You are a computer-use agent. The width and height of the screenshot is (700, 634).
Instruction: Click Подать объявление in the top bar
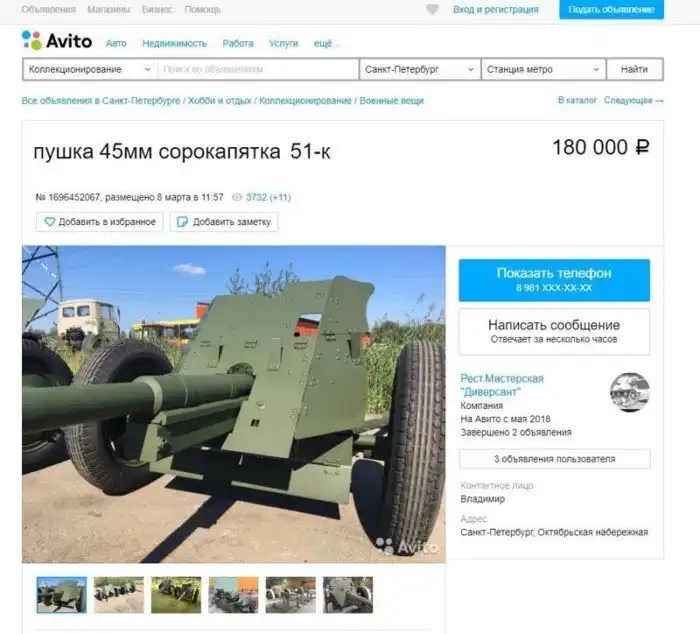(x=611, y=9)
